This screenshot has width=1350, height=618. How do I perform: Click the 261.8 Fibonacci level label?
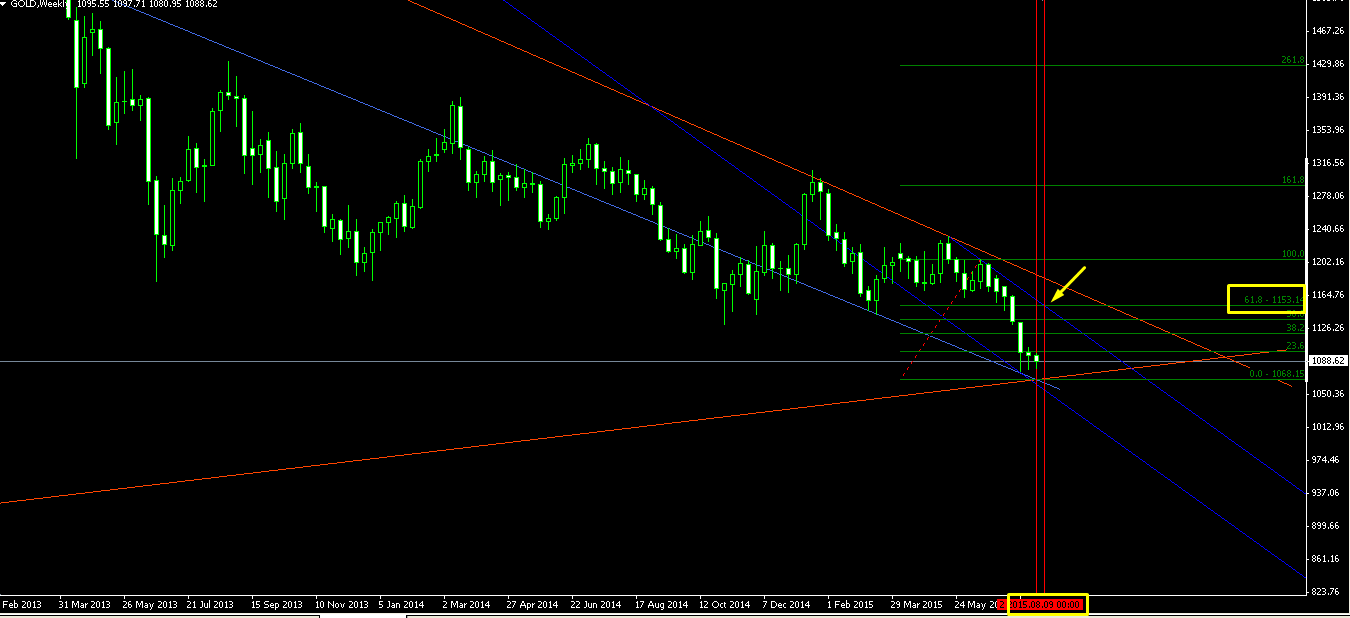tap(1292, 60)
